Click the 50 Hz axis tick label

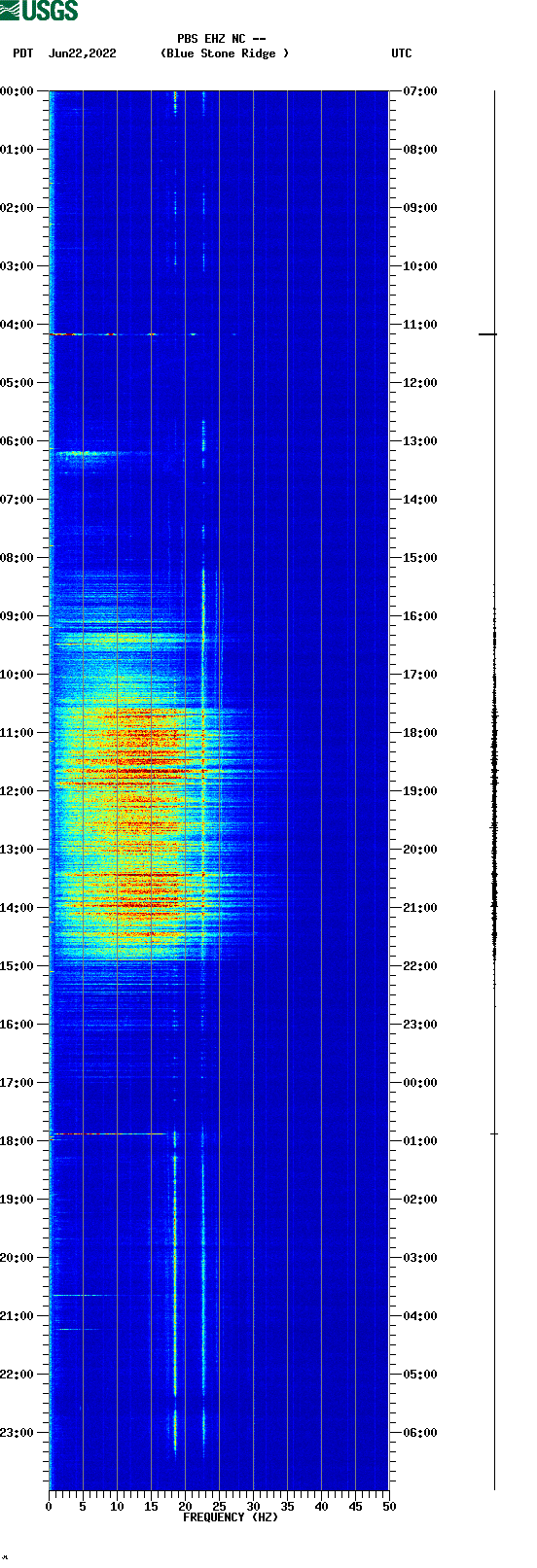click(388, 1507)
